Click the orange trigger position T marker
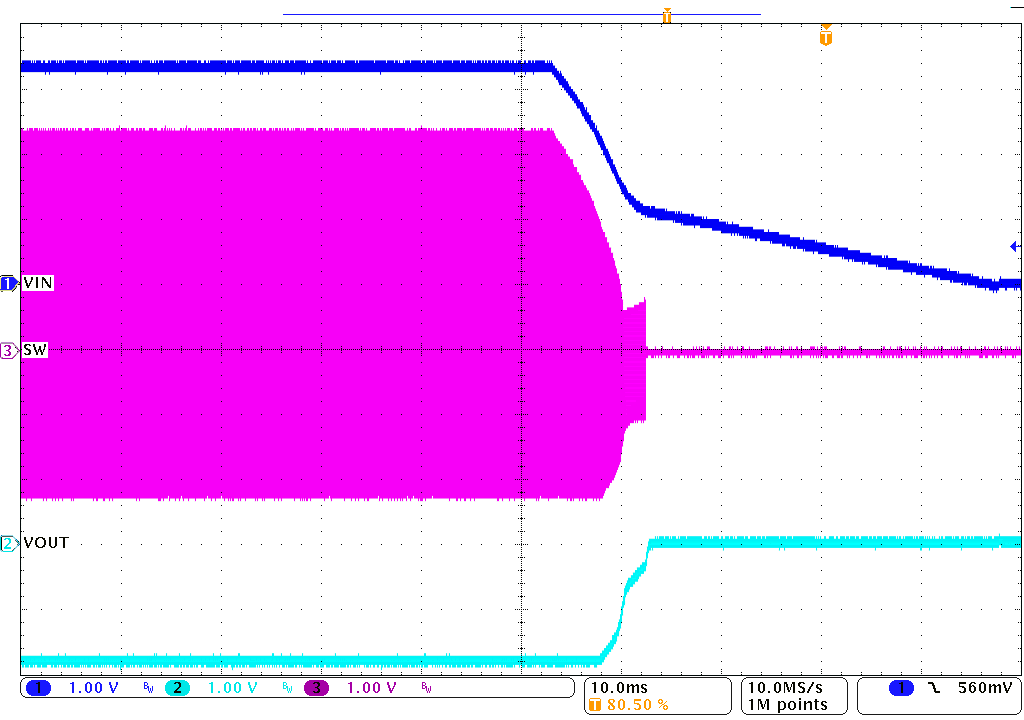This screenshot has width=1024, height=720. (825, 35)
